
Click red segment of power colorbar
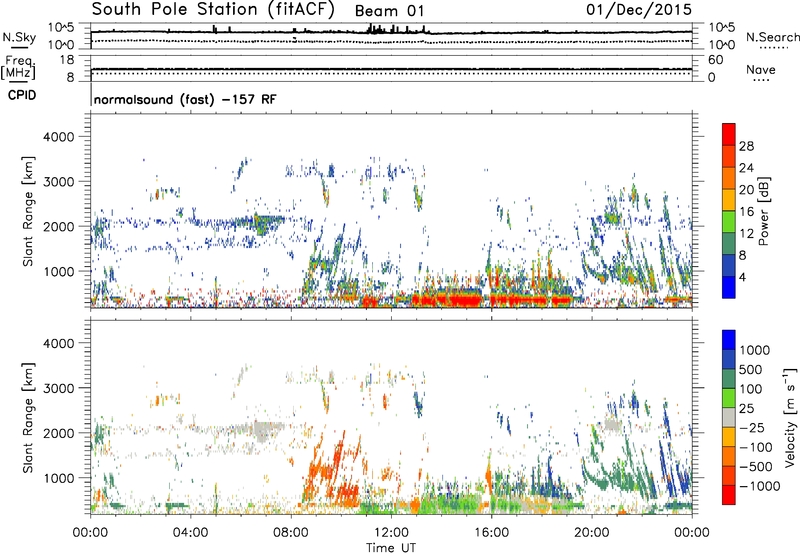(729, 135)
